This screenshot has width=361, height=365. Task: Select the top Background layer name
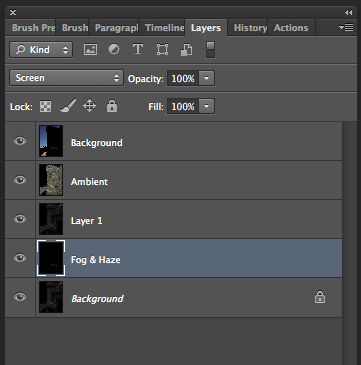tap(97, 143)
